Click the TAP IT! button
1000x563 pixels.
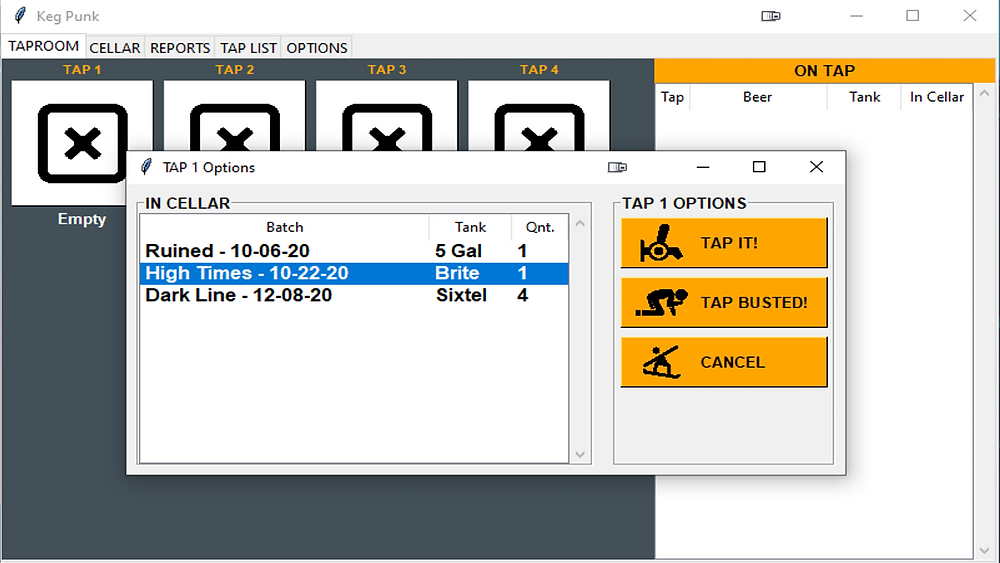click(724, 243)
